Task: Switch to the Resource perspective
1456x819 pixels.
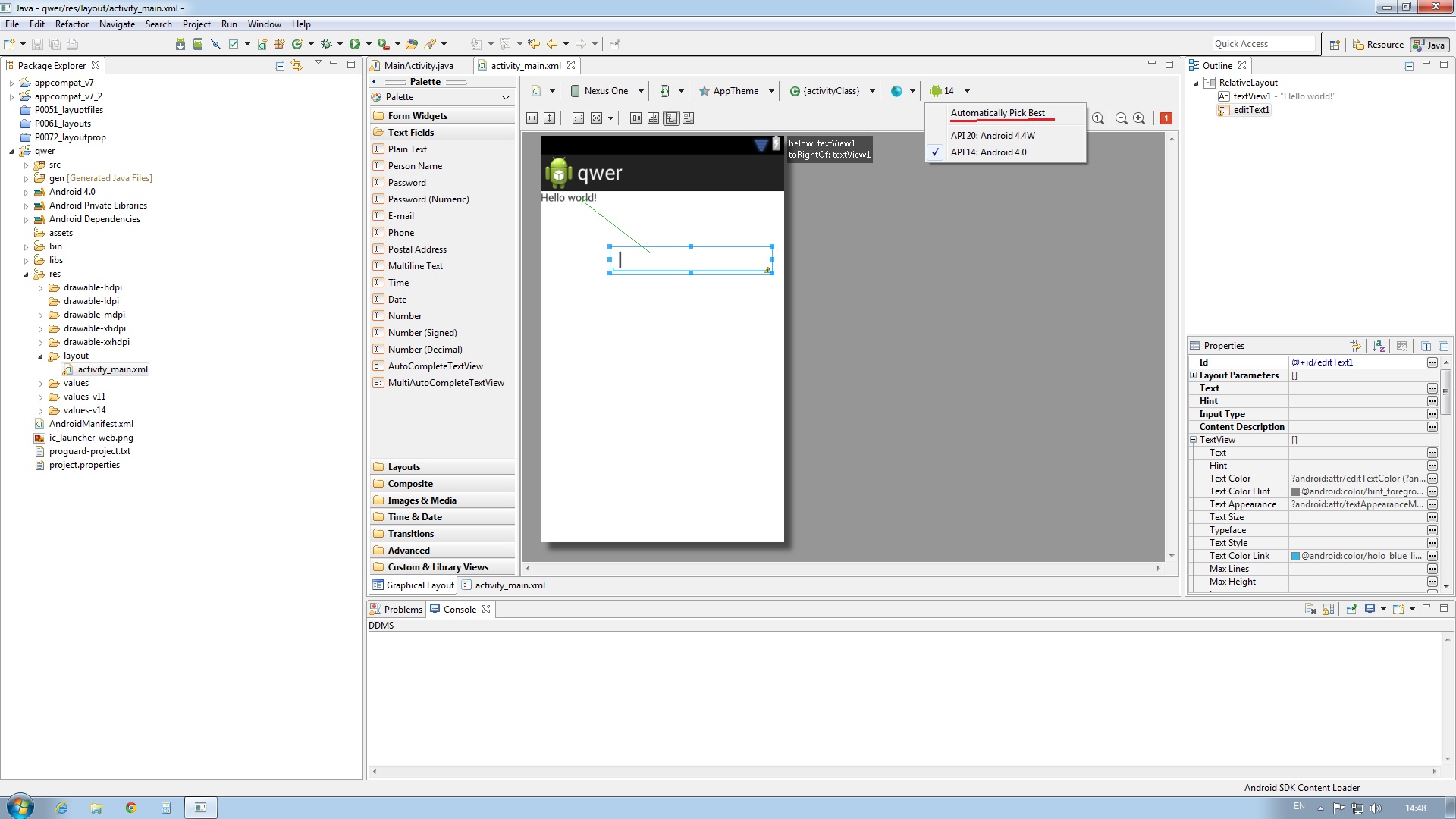Action: (1379, 45)
